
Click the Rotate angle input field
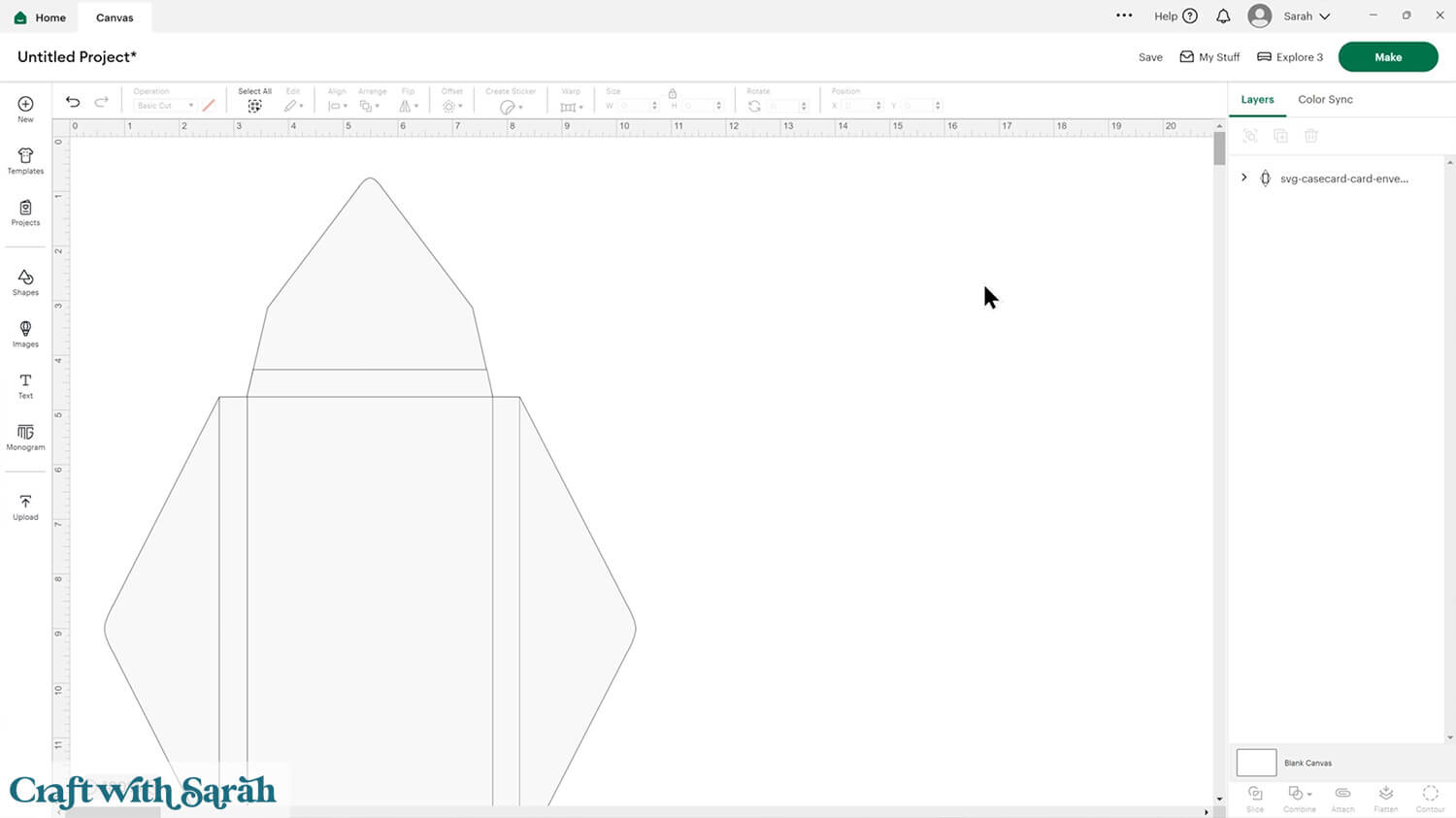(787, 106)
